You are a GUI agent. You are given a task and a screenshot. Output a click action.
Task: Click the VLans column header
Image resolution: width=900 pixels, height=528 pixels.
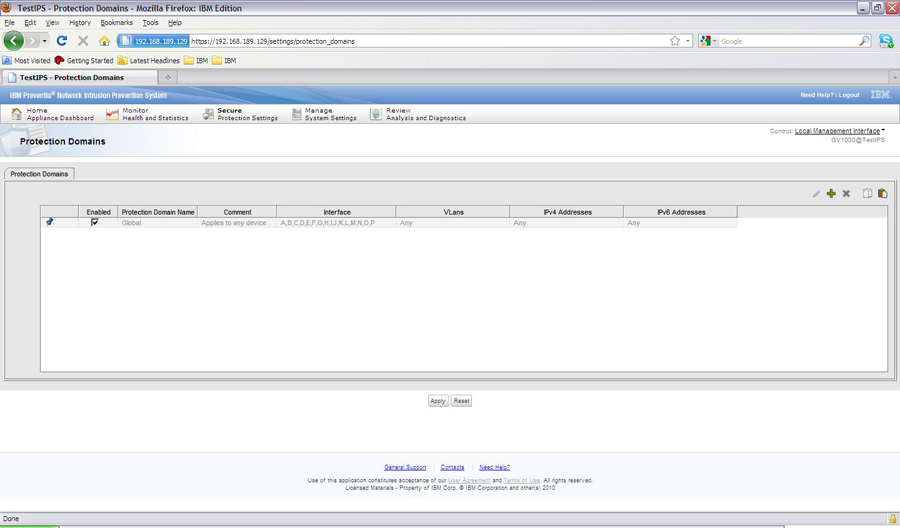453,212
